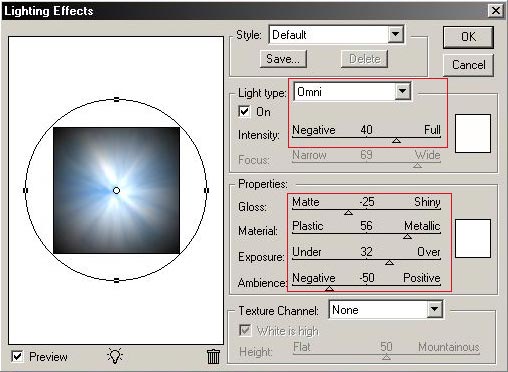Click the Save... style button
The width and height of the screenshot is (508, 372).
click(x=283, y=59)
